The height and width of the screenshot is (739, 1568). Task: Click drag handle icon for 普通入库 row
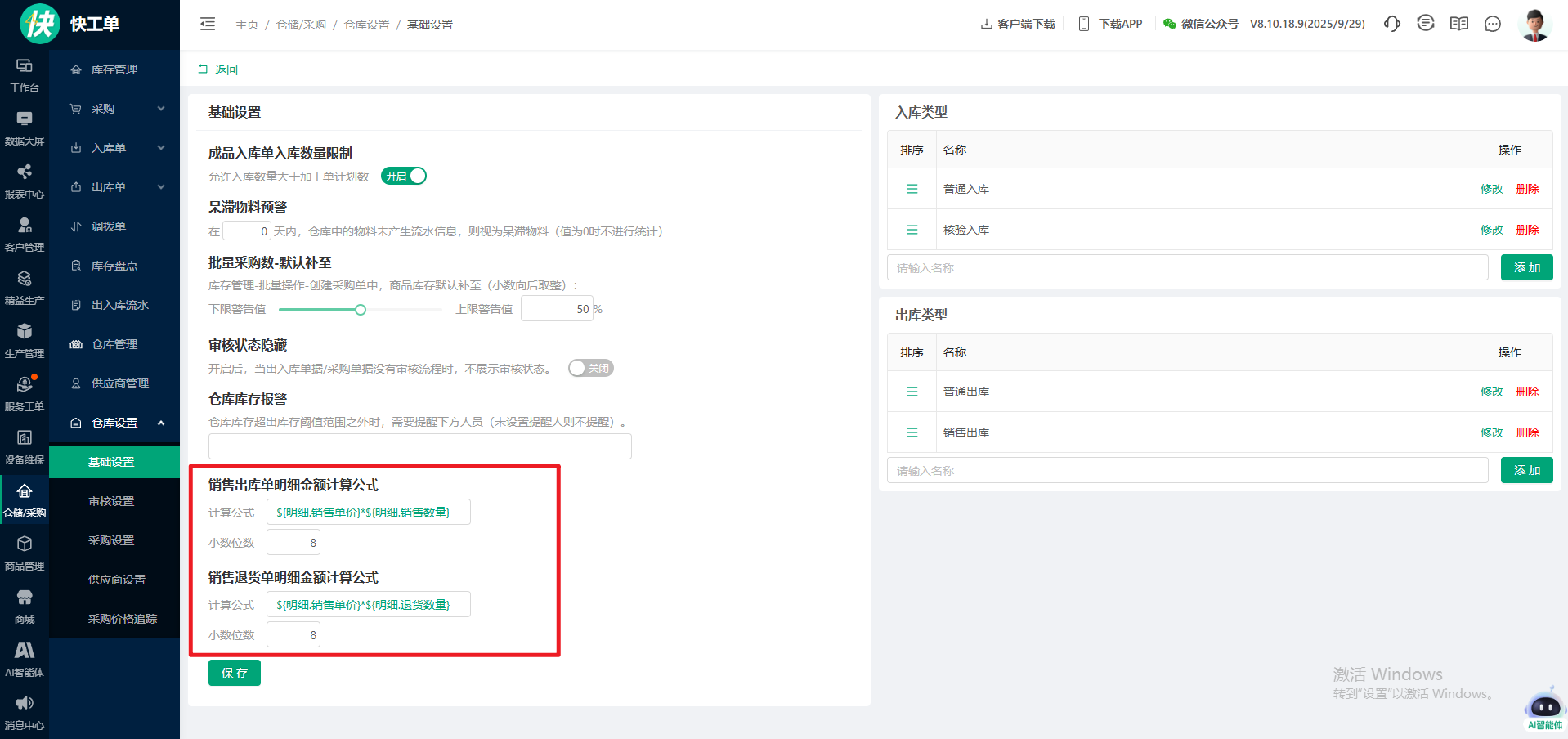[912, 189]
